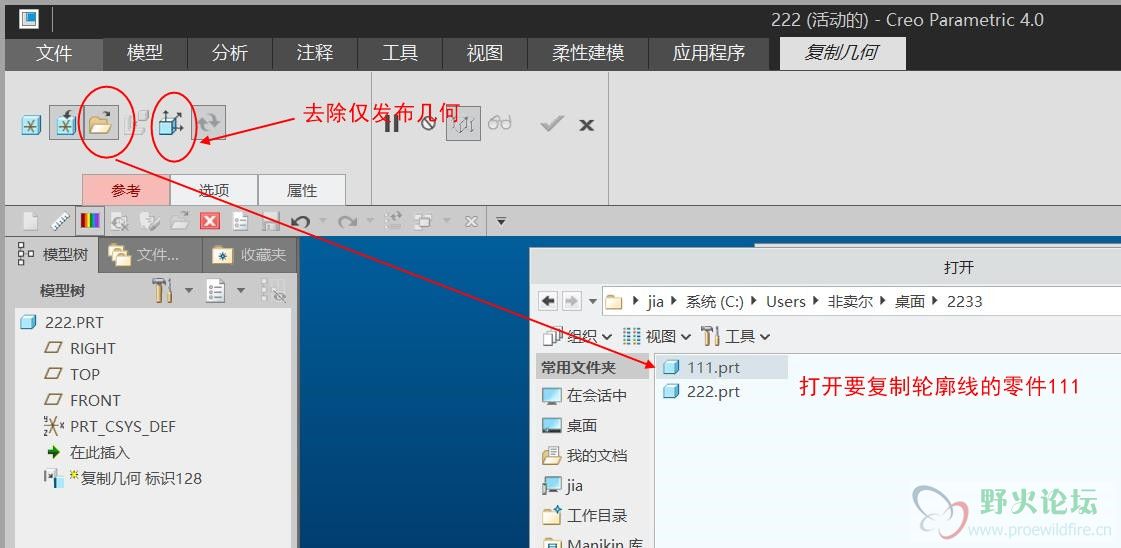The image size is (1121, 548).
Task: Select the 模型树 navigator tab
Action: (54, 254)
